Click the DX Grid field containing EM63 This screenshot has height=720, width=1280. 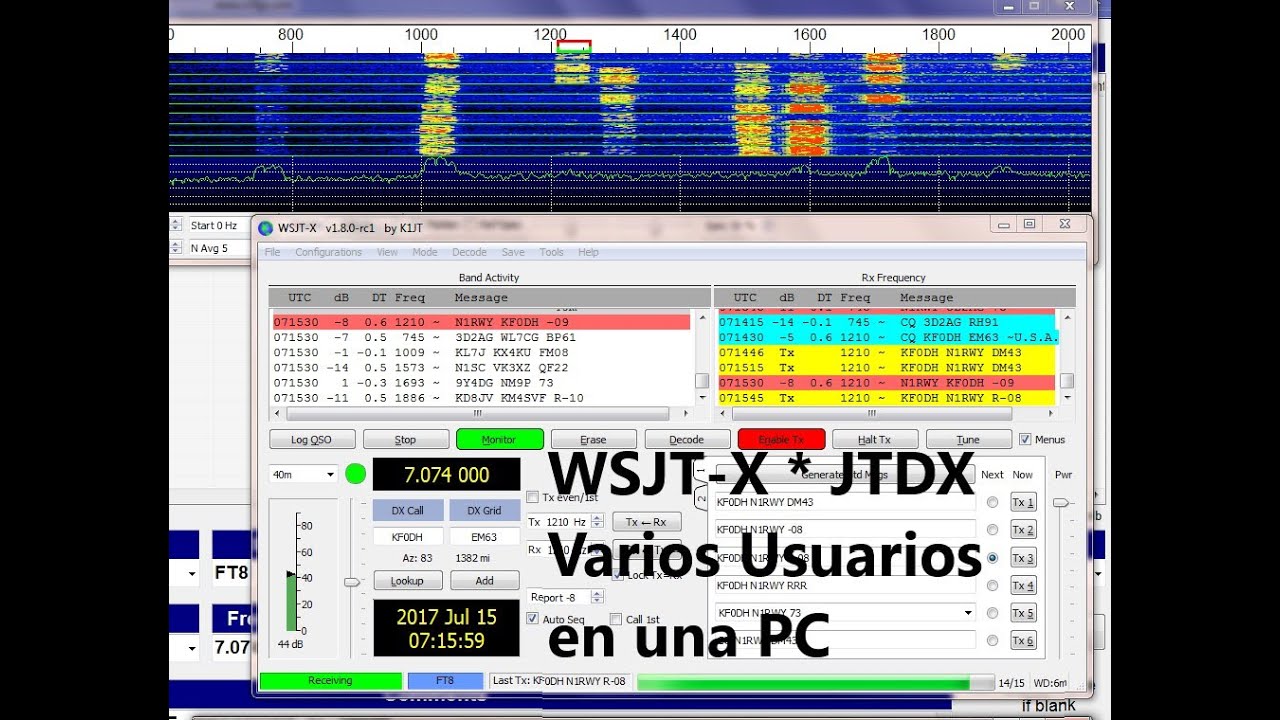[x=485, y=537]
